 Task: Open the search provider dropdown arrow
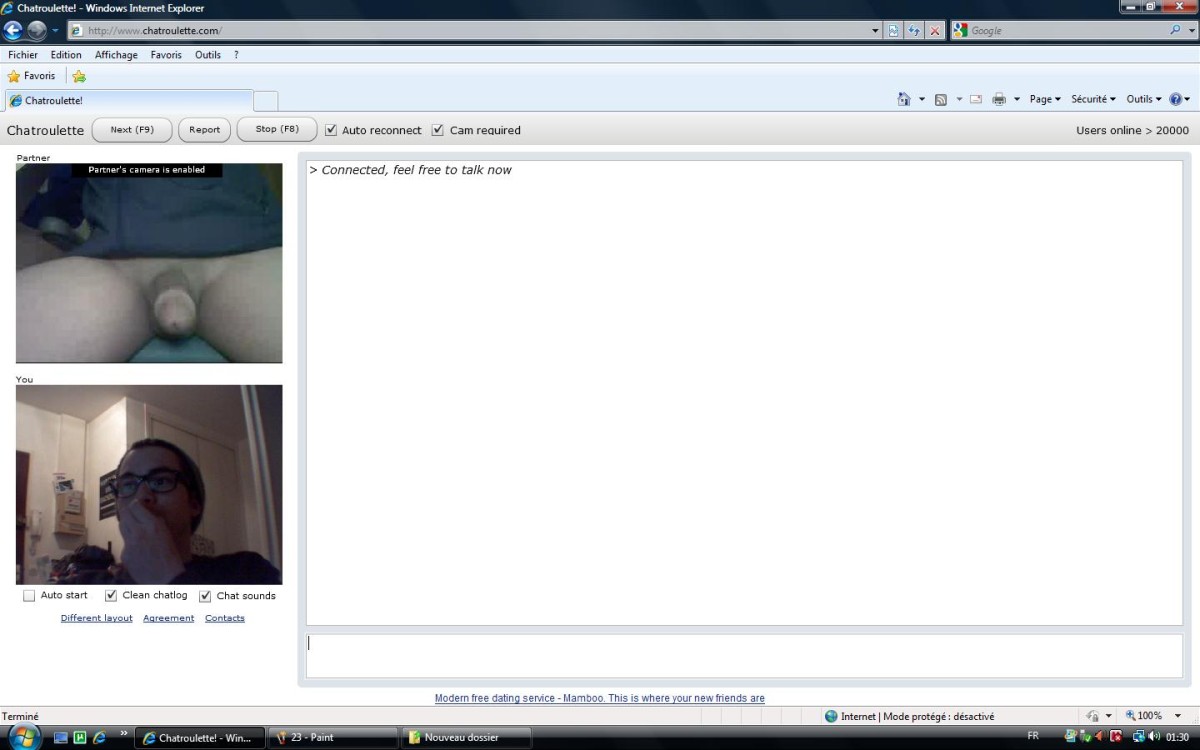tap(1189, 31)
